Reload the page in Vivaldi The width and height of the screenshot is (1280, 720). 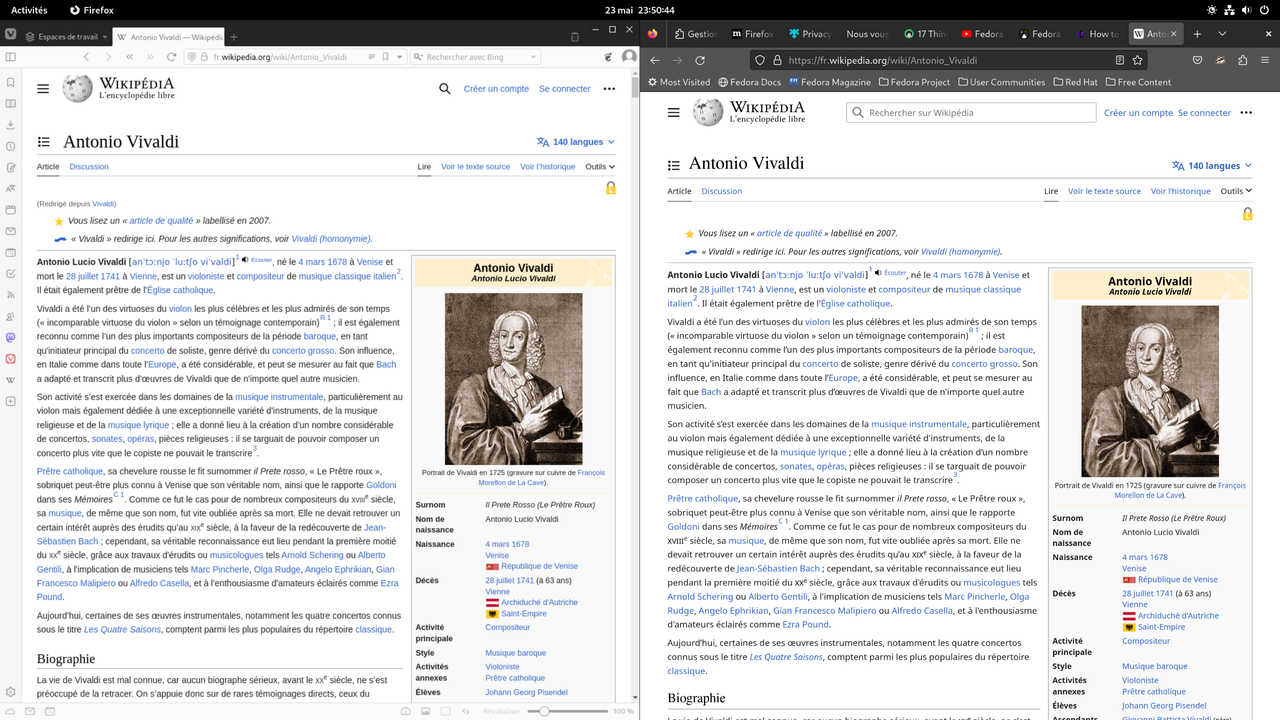pyautogui.click(x=172, y=57)
